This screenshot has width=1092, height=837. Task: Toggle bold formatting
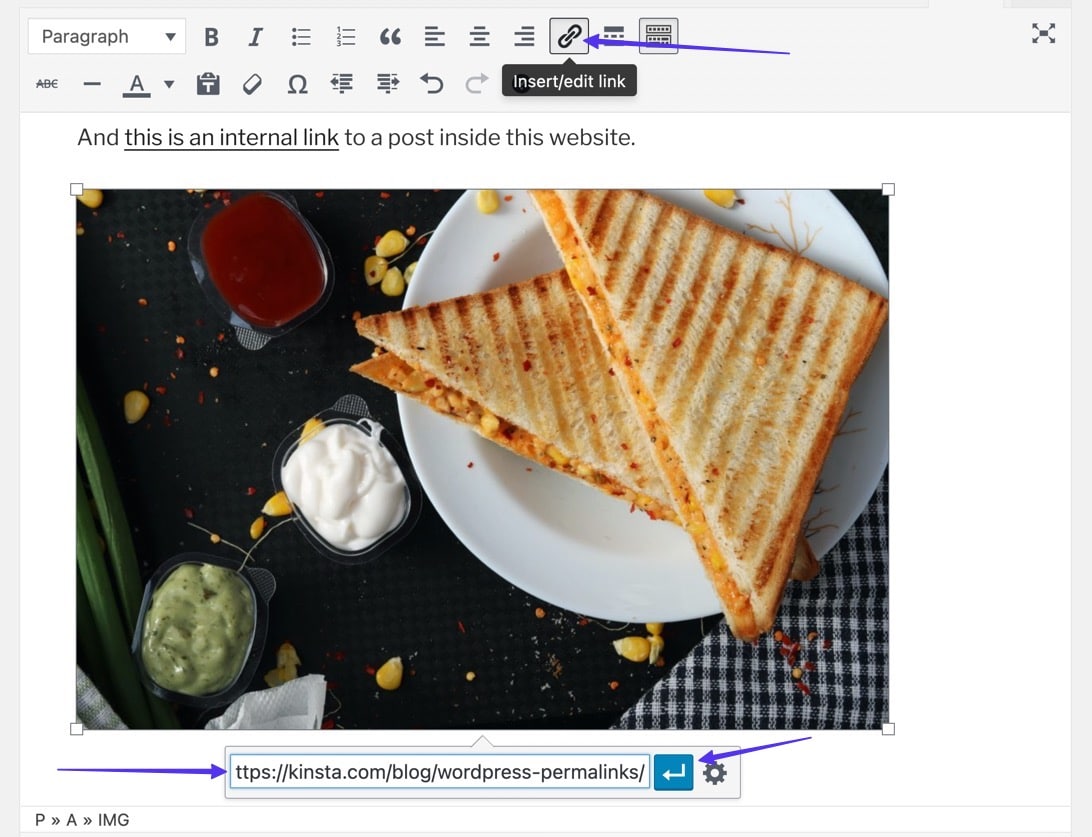211,36
